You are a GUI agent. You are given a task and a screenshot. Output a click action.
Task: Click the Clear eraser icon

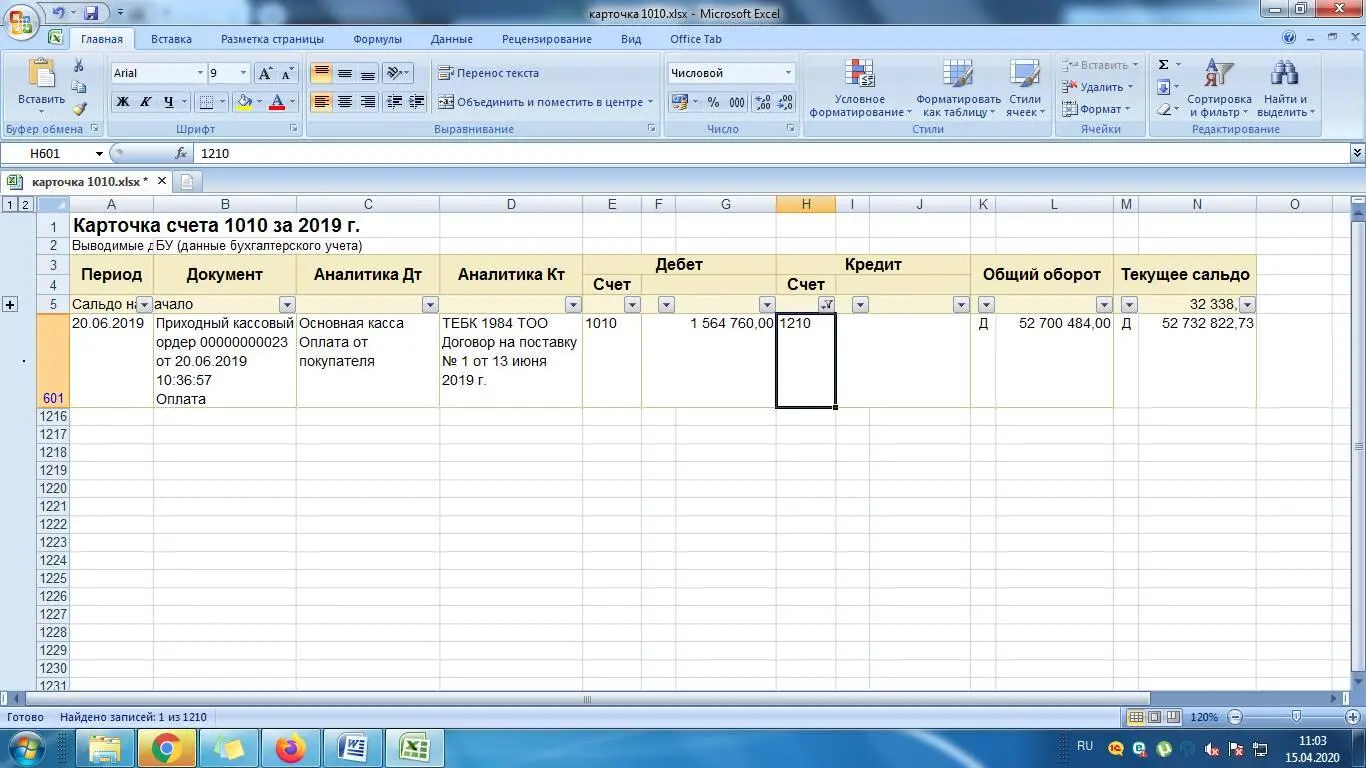(1163, 109)
